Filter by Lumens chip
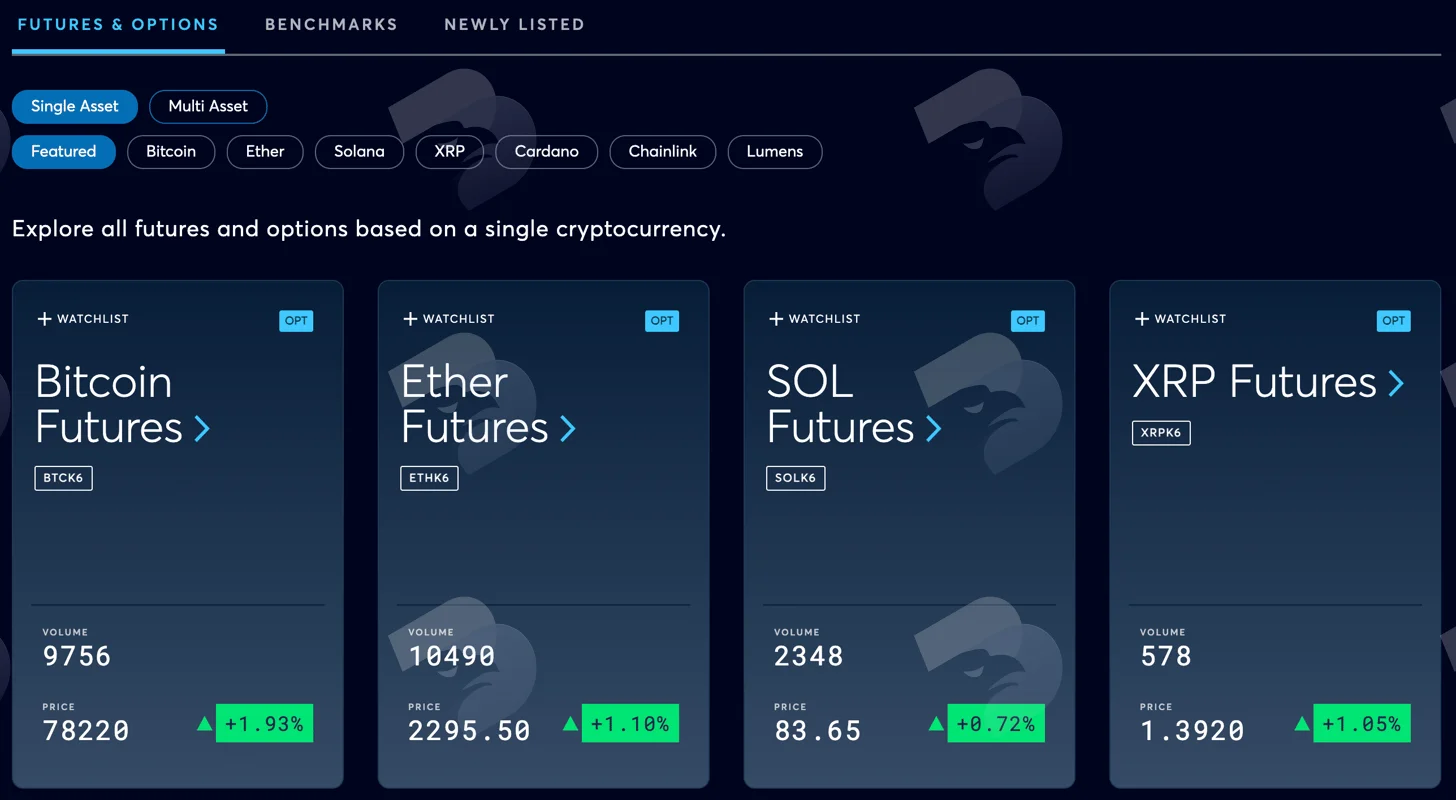This screenshot has height=800, width=1456. [x=775, y=152]
